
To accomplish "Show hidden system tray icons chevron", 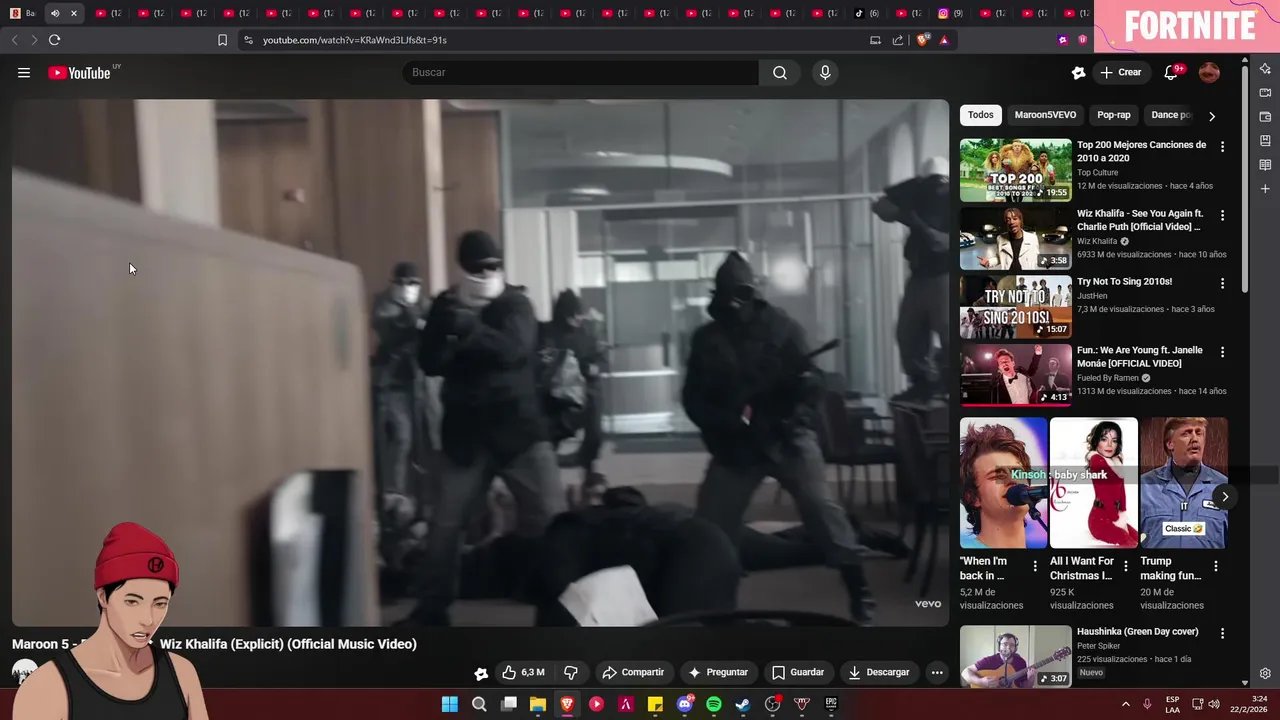I will (1125, 704).
